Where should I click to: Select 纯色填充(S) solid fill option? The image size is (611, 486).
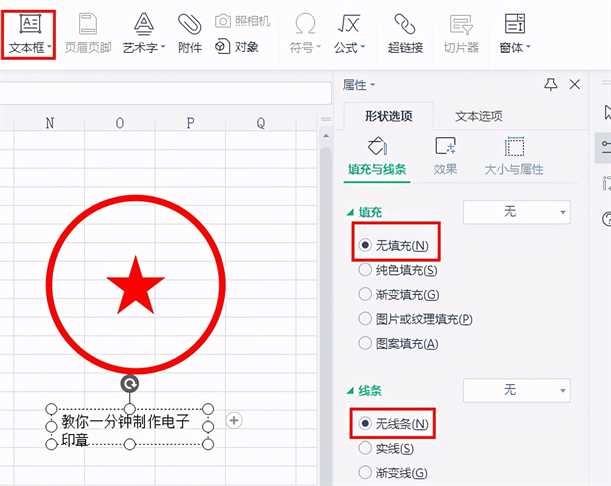[x=398, y=269]
